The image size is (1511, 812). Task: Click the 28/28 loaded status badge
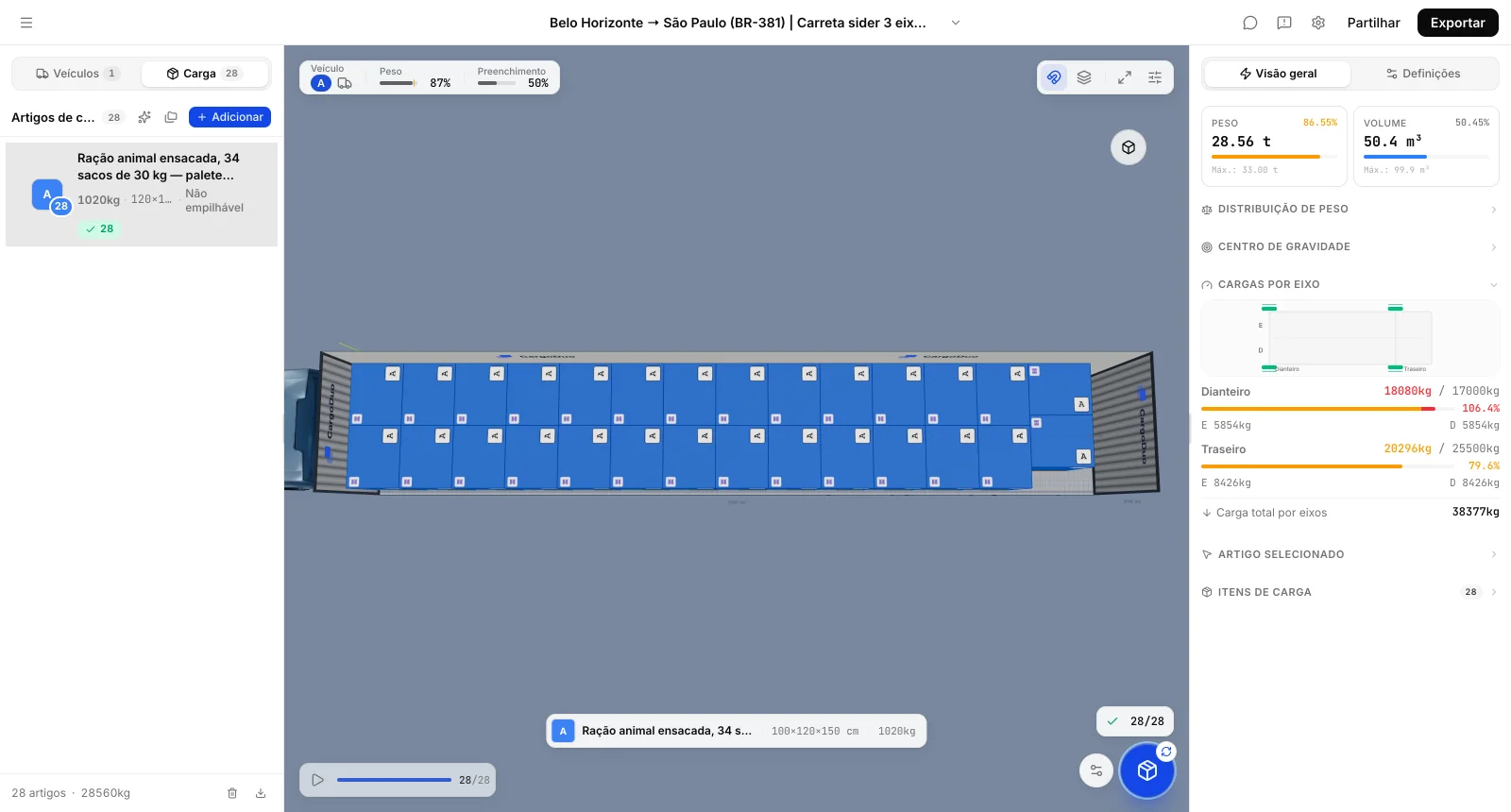point(1135,721)
